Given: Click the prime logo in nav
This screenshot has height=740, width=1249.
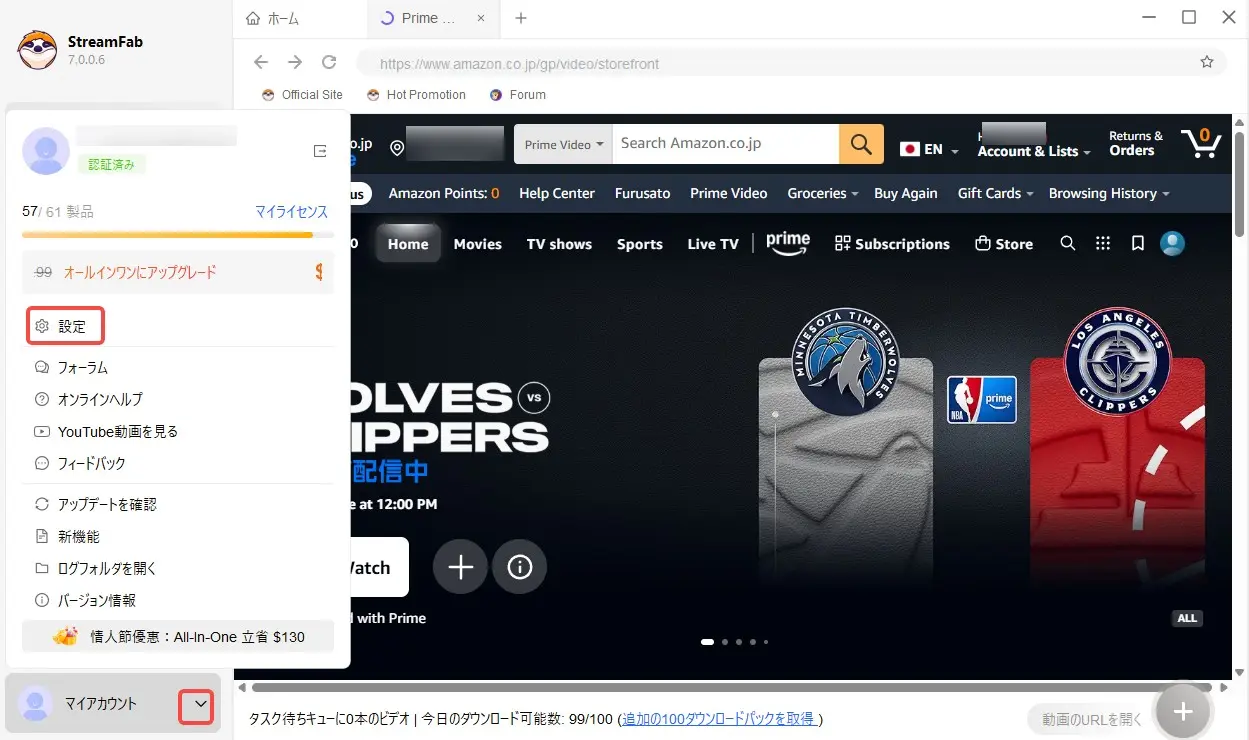Looking at the screenshot, I should 788,242.
